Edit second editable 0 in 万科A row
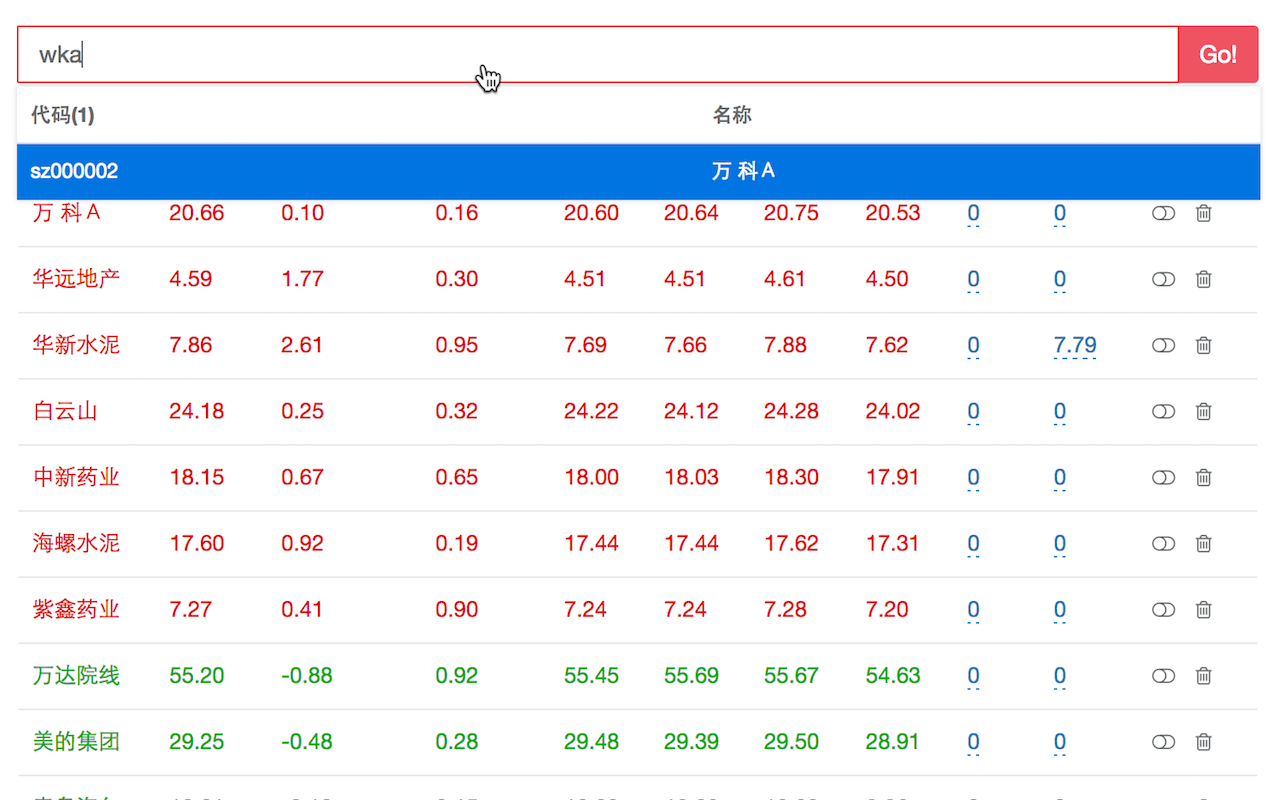Screen dimensions: 1280x800 pyautogui.click(x=1060, y=214)
